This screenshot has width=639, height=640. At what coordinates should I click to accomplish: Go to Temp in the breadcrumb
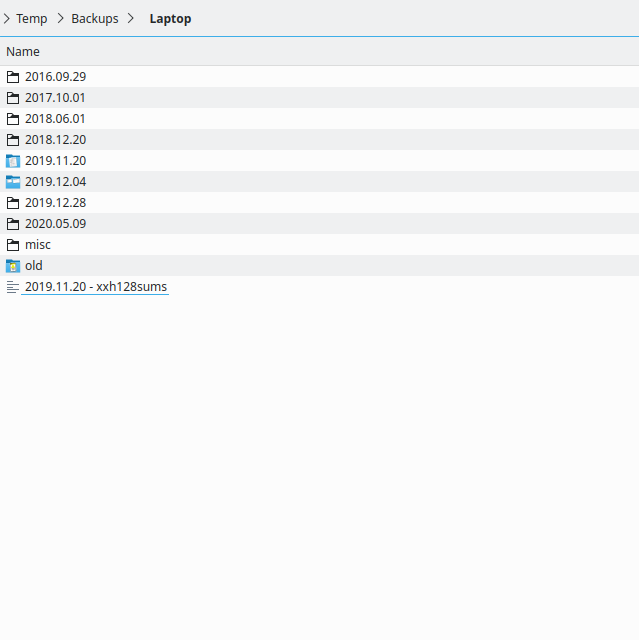(x=31, y=19)
